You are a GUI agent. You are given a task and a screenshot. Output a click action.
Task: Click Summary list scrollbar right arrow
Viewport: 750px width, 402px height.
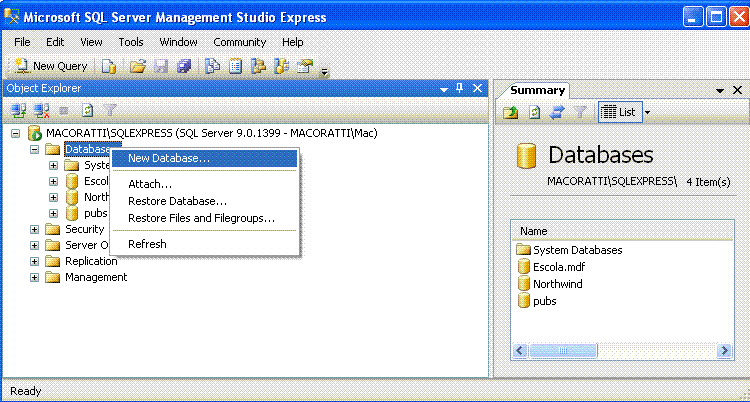(724, 351)
